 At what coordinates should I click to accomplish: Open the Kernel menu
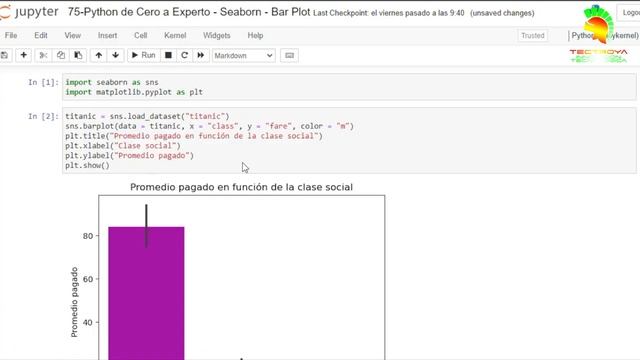click(x=175, y=36)
